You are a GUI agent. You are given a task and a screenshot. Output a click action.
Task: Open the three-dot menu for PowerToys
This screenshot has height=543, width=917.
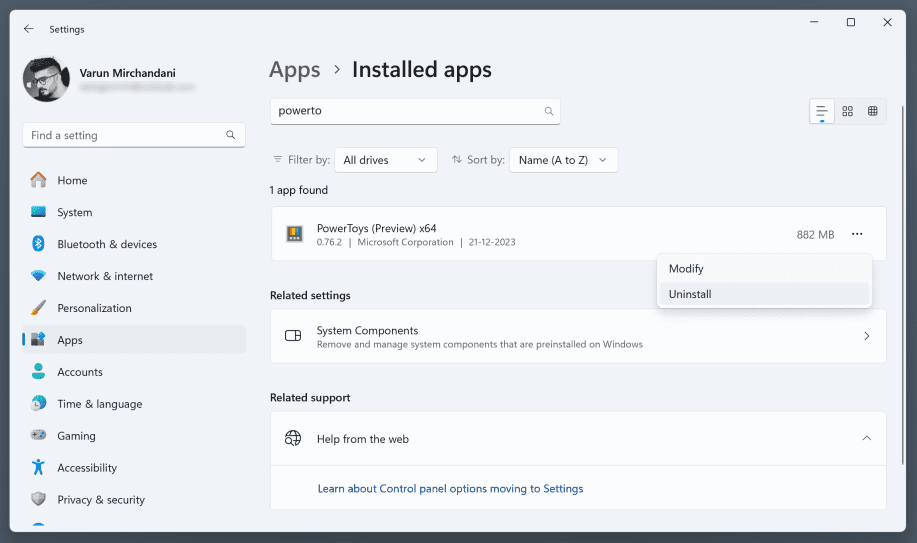click(x=857, y=234)
